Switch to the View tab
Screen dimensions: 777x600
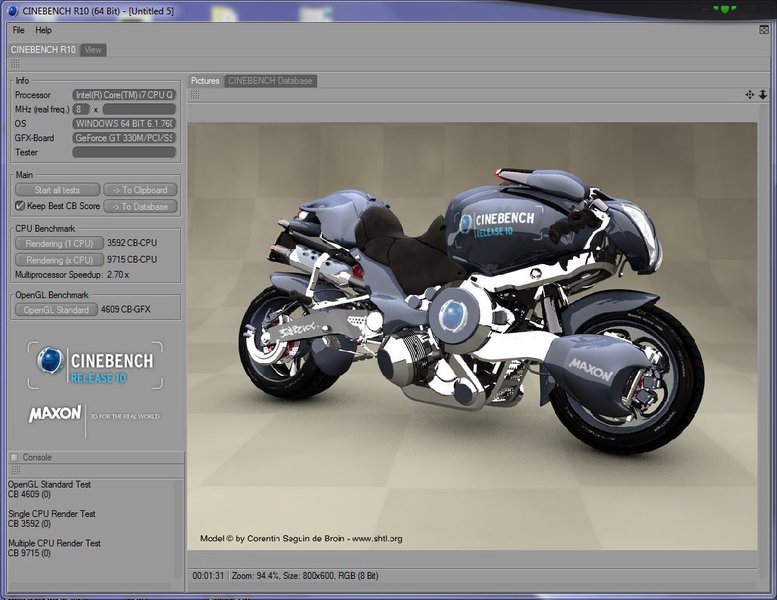[93, 50]
